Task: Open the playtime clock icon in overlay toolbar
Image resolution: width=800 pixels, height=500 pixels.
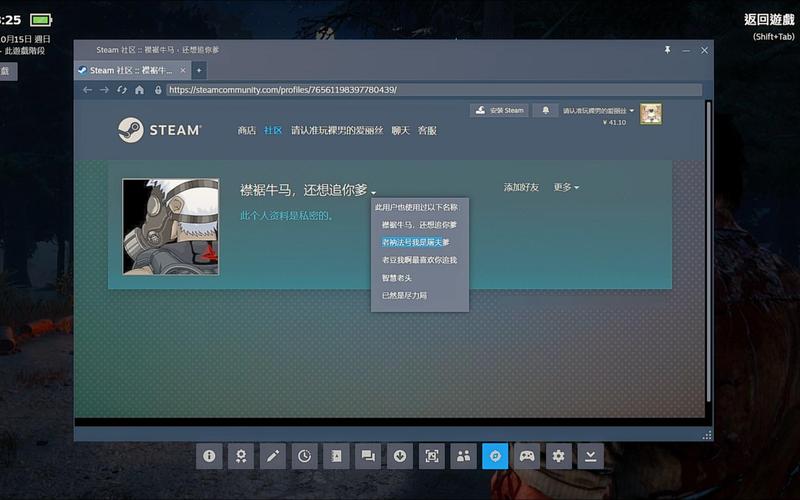Action: coord(305,456)
